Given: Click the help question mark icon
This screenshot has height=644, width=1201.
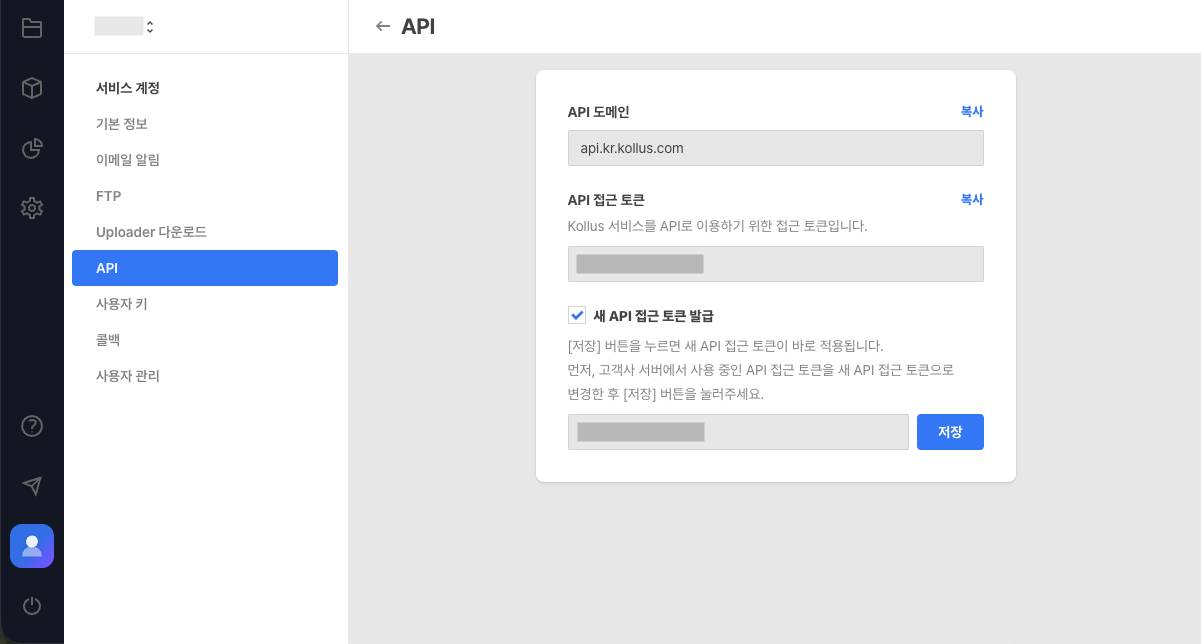Looking at the screenshot, I should coord(31,426).
